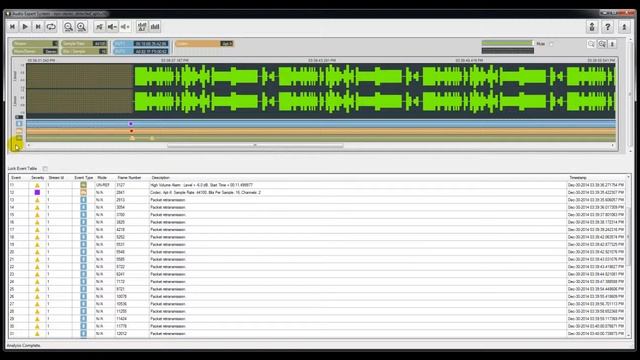This screenshot has height=360, width=640.
Task: Tick the Lock Event Table checkbox
Action: pos(45,169)
